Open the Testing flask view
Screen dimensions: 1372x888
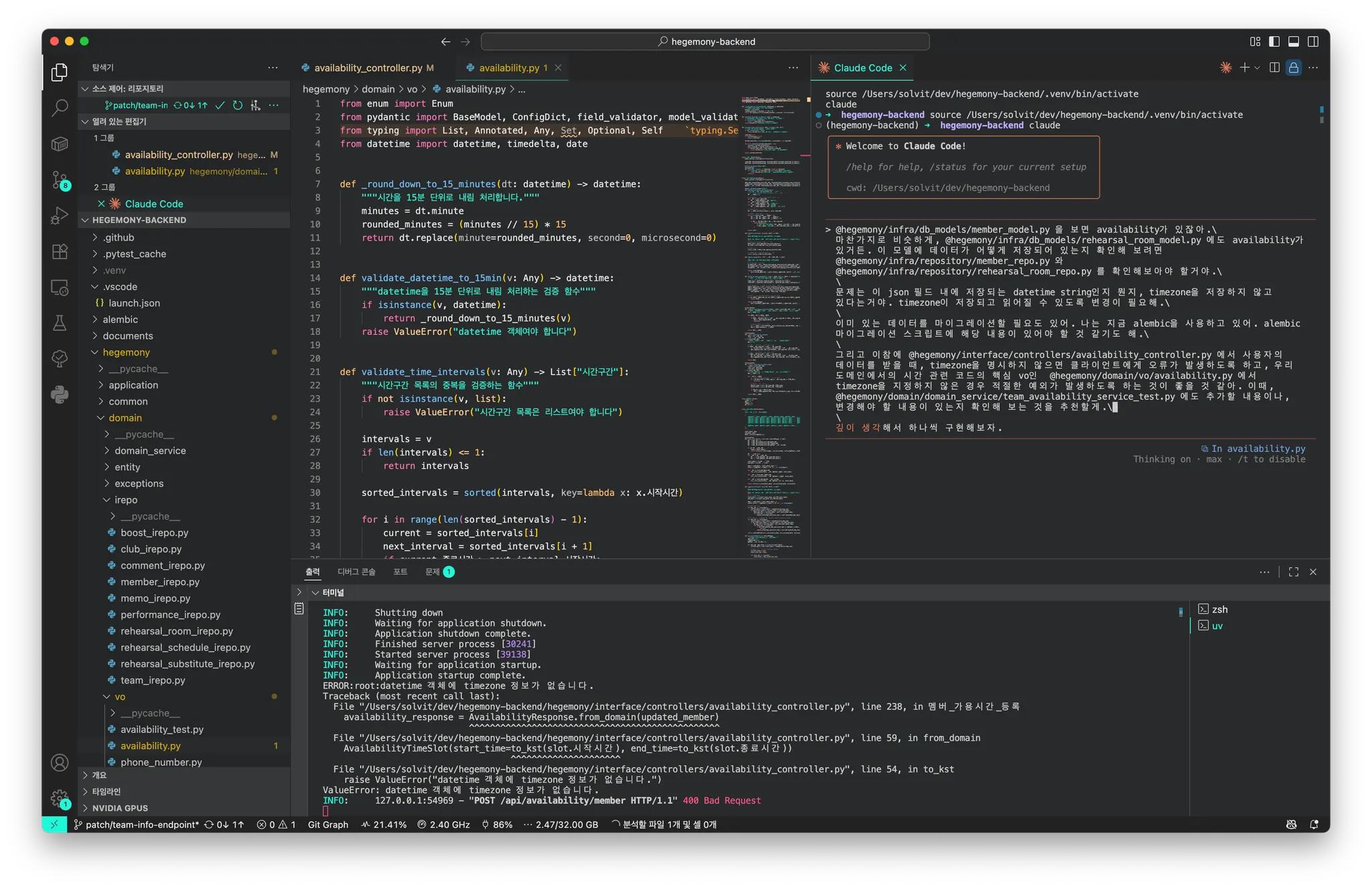pos(60,323)
